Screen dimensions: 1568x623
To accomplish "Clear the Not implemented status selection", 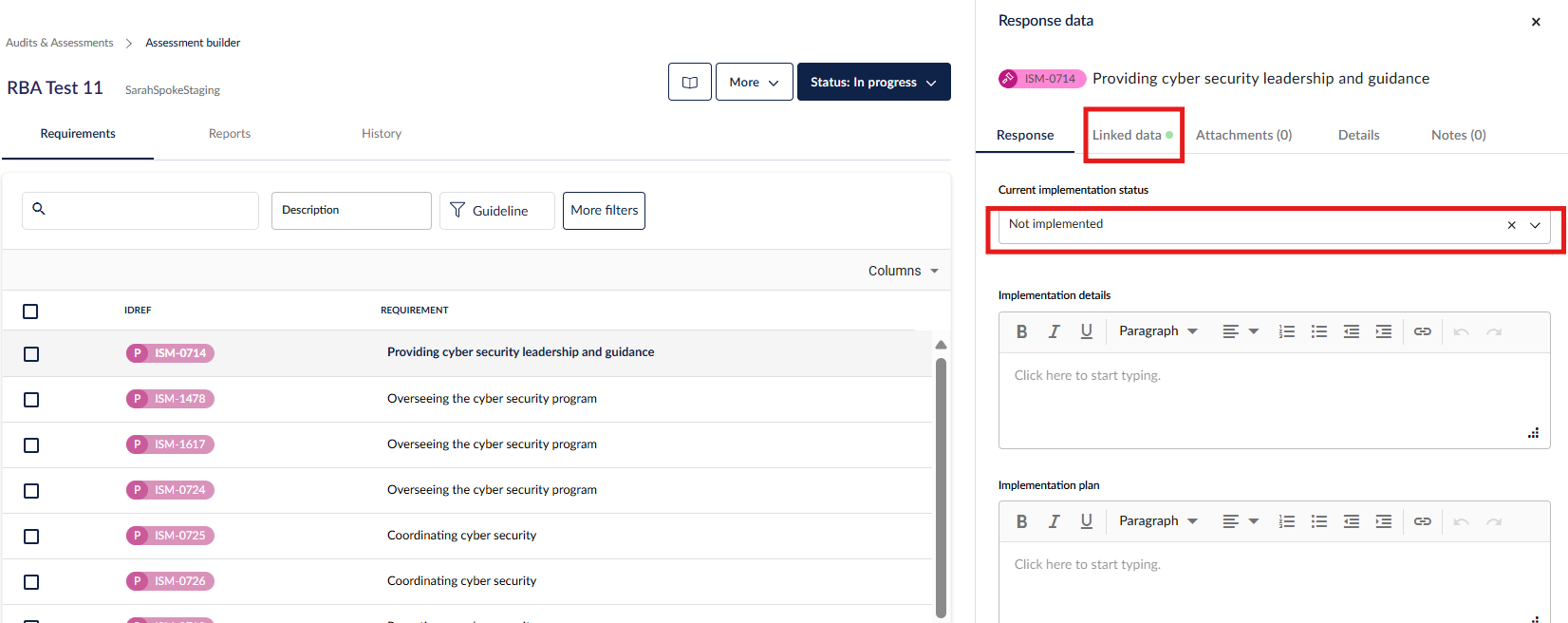I will pyautogui.click(x=1512, y=225).
